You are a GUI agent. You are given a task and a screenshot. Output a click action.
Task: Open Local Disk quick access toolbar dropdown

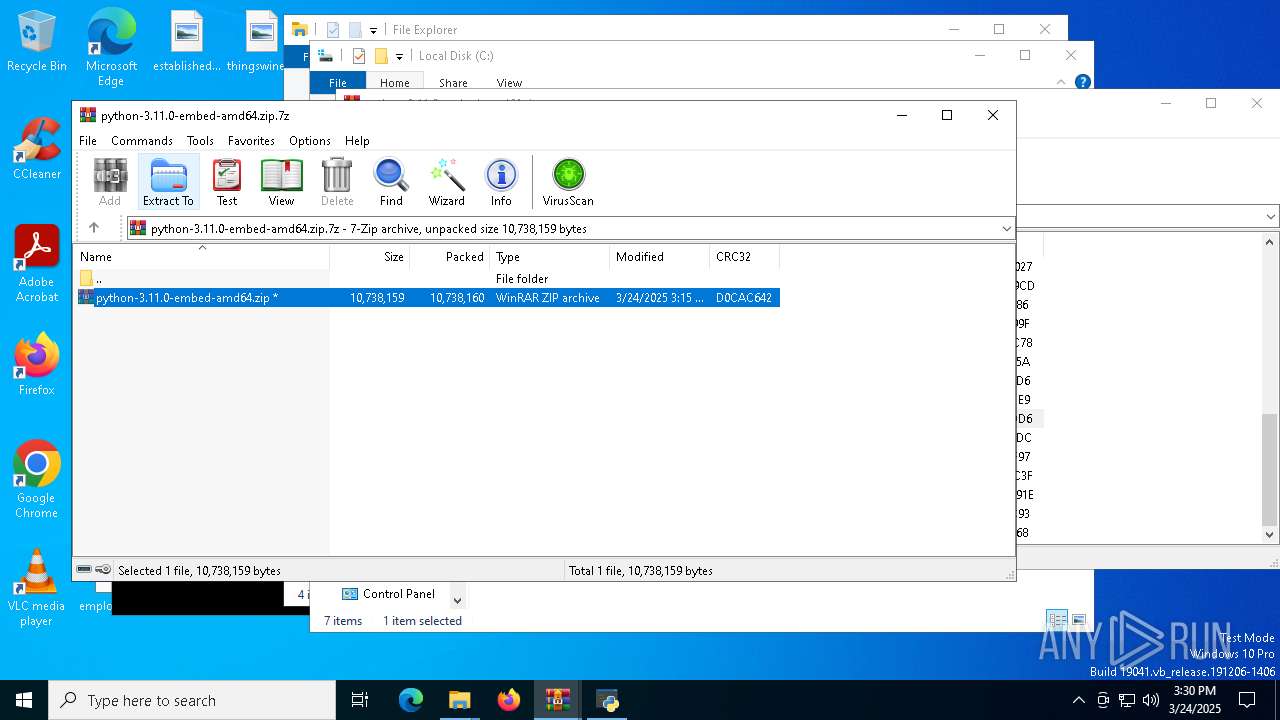[399, 56]
